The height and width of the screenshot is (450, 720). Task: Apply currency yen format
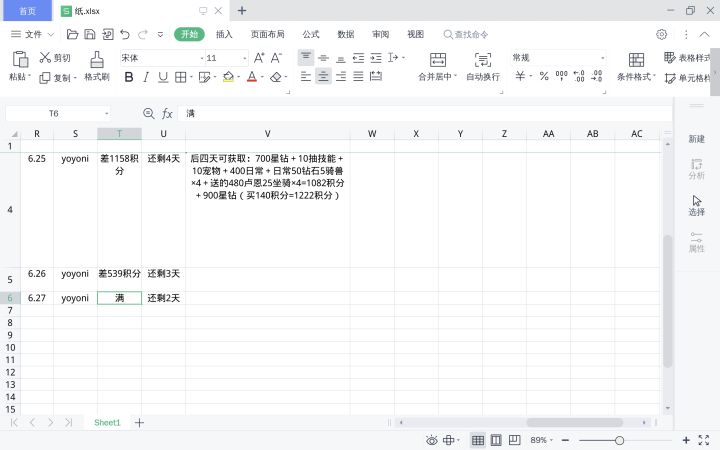(x=520, y=76)
